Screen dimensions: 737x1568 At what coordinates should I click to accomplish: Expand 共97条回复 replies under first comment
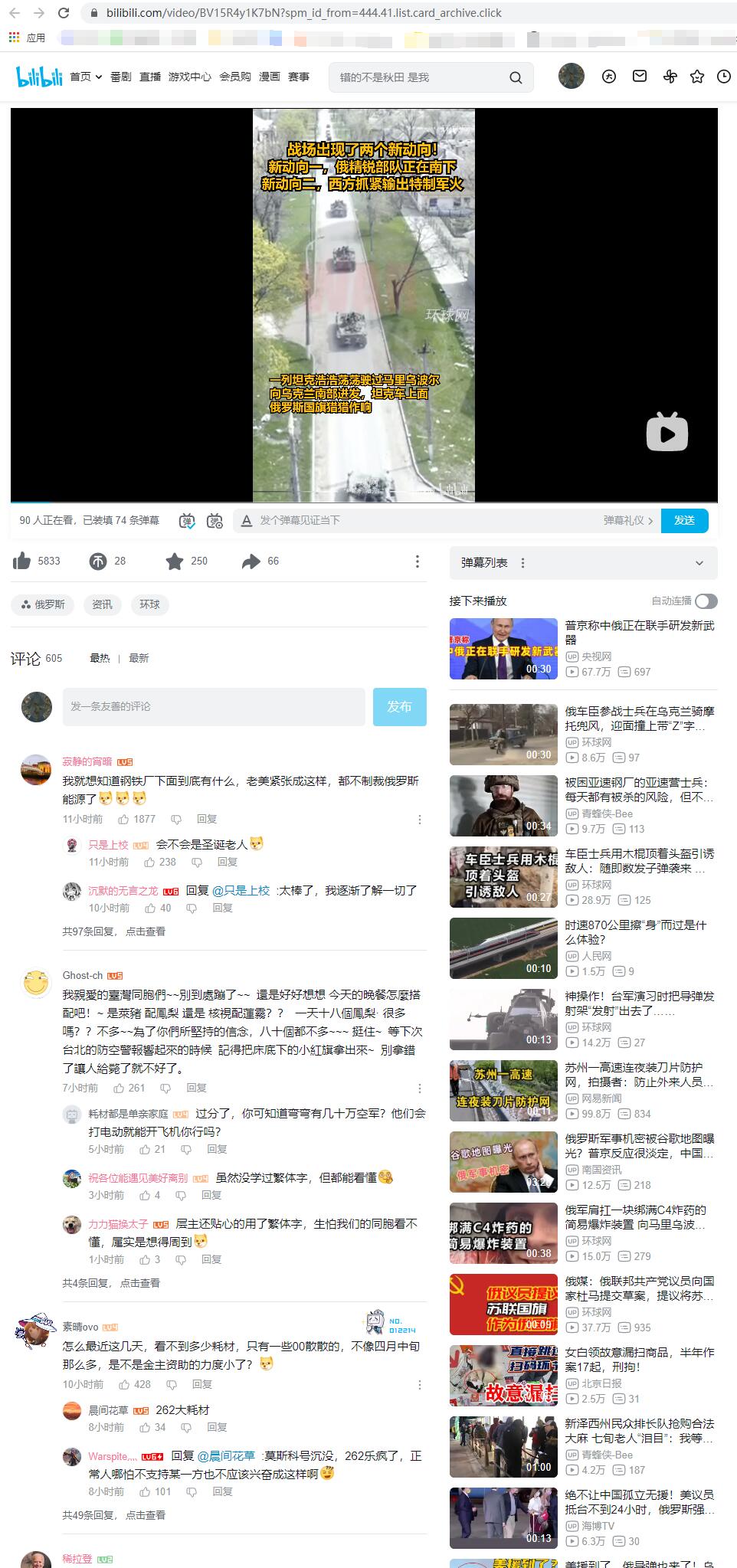113,931
